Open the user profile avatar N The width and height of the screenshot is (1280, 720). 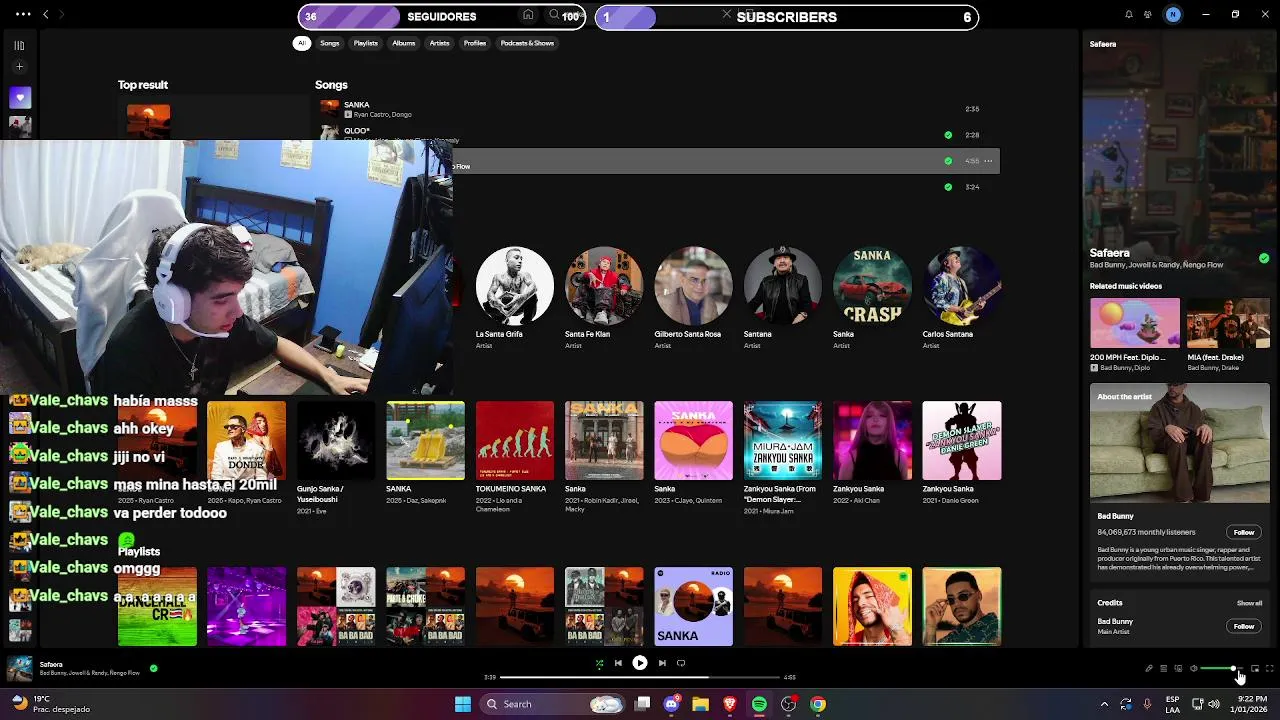coord(1173,15)
